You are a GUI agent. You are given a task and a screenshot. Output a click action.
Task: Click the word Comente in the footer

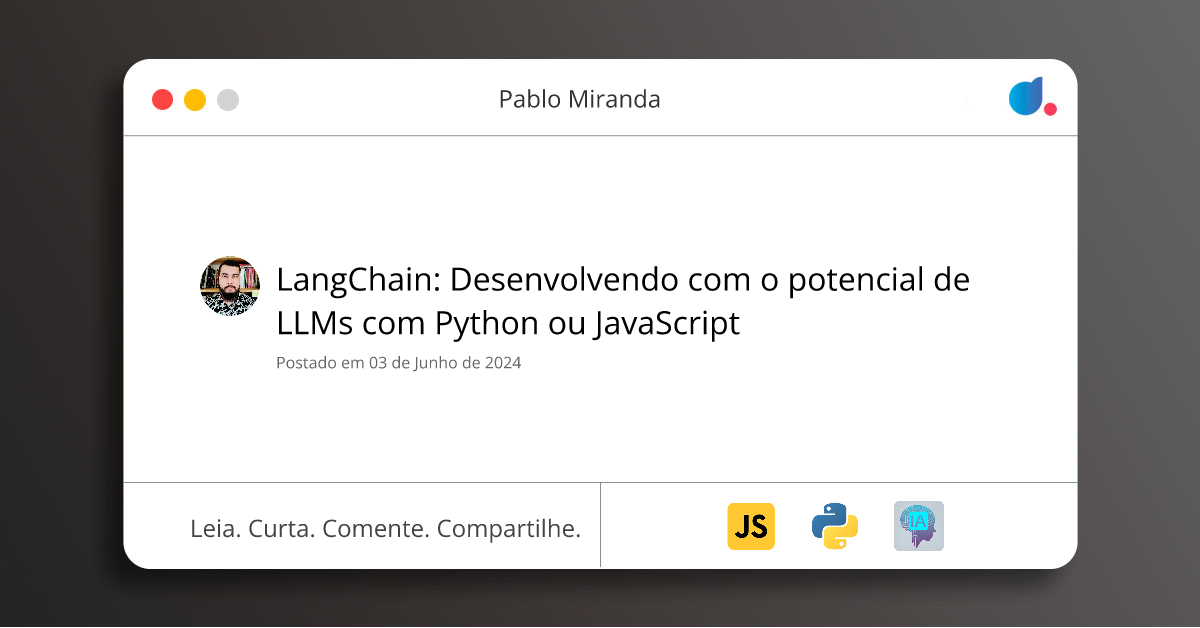(x=375, y=528)
